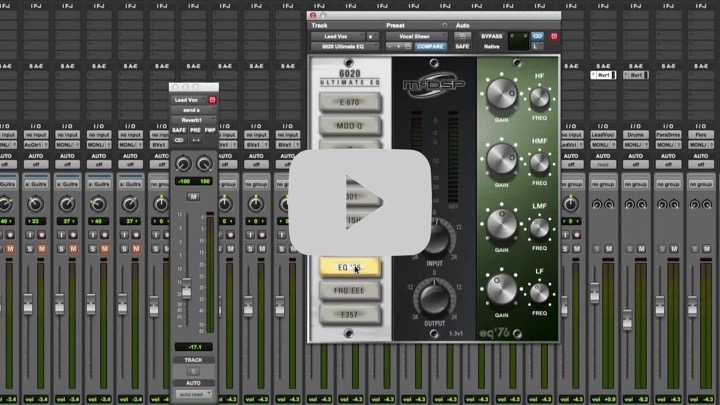Click the Perc input selector button

(701, 135)
